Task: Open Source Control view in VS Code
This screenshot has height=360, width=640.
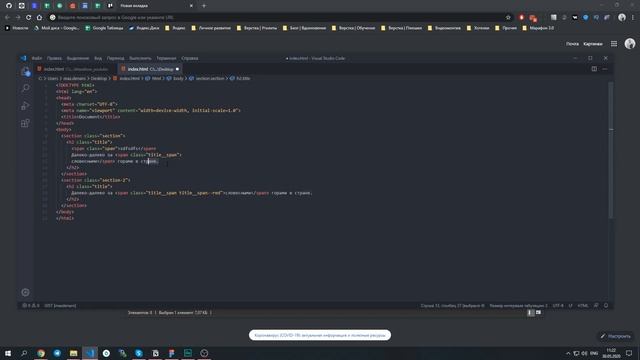Action: 25,106
